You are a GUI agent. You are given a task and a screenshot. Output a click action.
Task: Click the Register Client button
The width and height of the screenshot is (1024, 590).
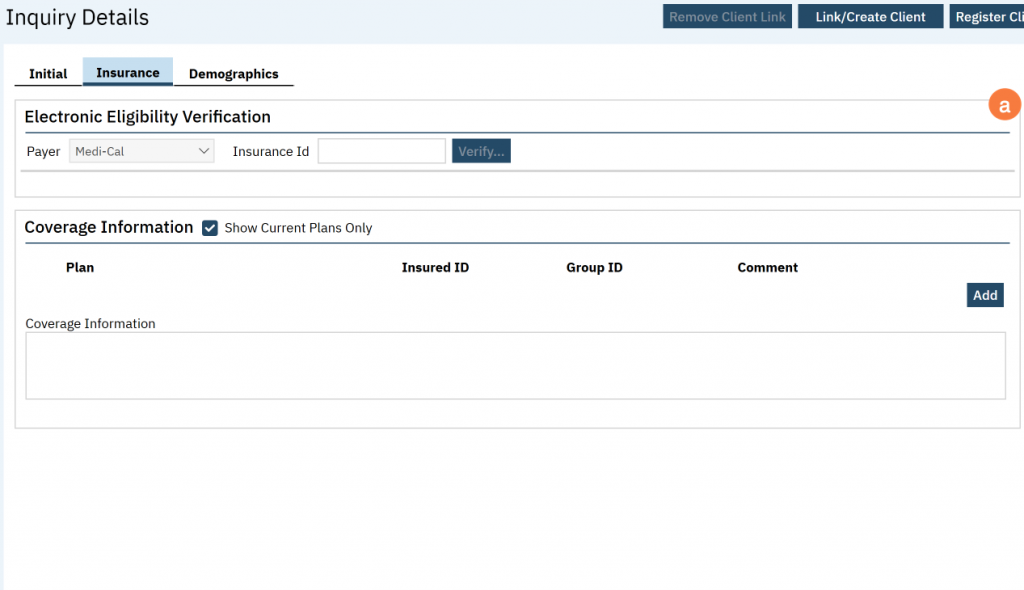pyautogui.click(x=986, y=17)
